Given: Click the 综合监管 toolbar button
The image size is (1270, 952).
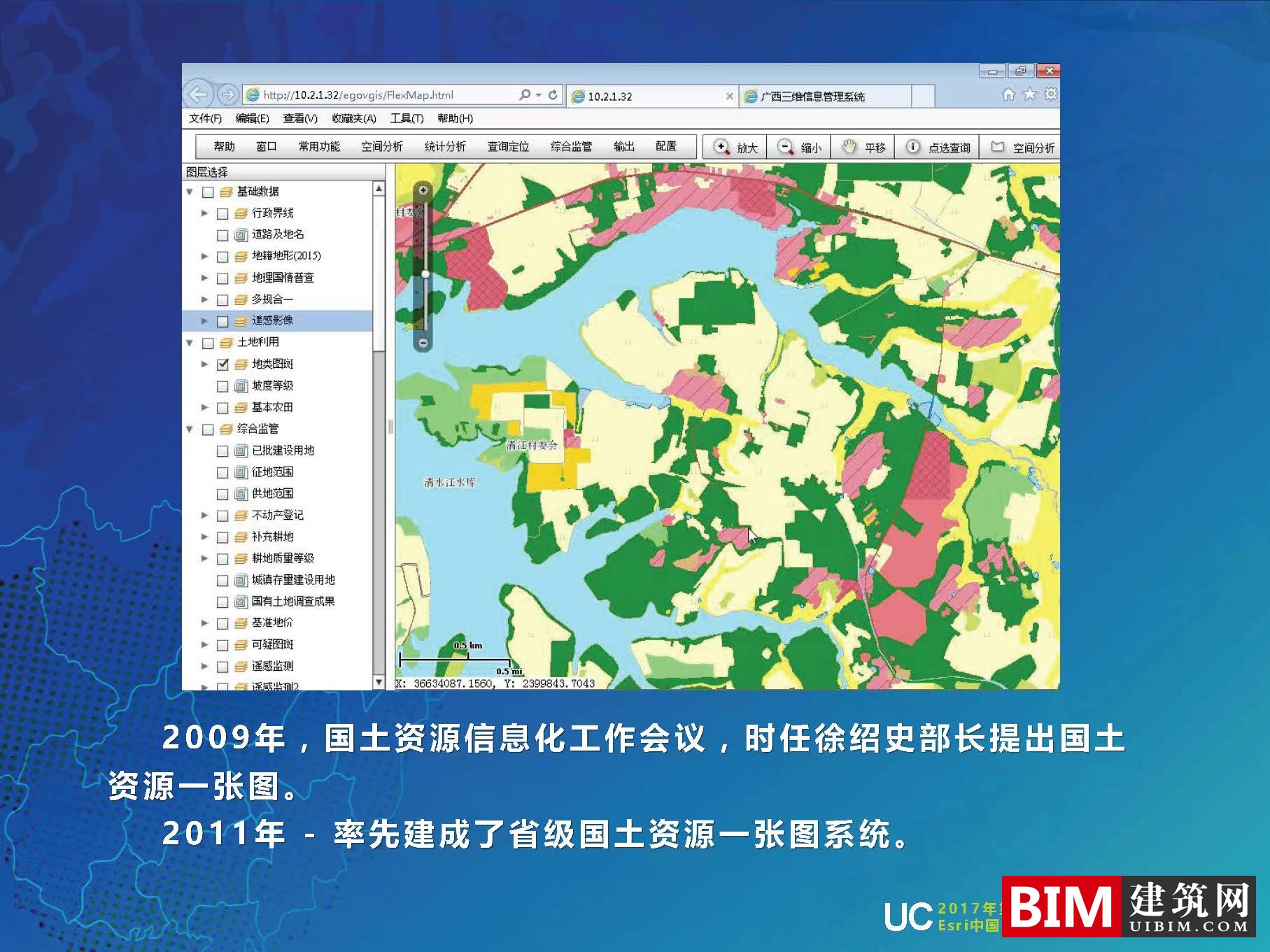Looking at the screenshot, I should pos(570,146).
